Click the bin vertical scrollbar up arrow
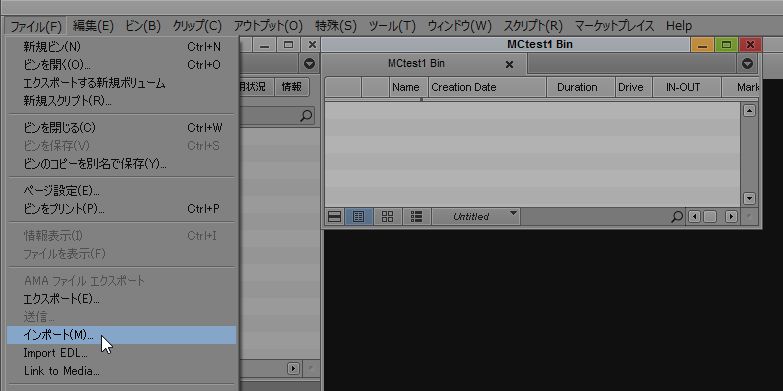The height and width of the screenshot is (391, 783). pyautogui.click(x=749, y=111)
